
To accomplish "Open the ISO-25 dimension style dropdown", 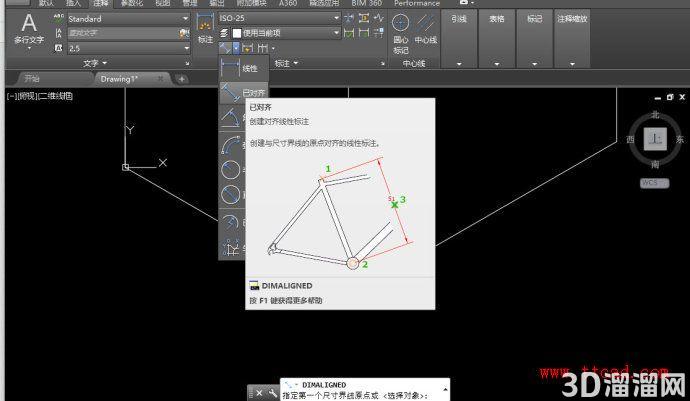I will (x=279, y=18).
